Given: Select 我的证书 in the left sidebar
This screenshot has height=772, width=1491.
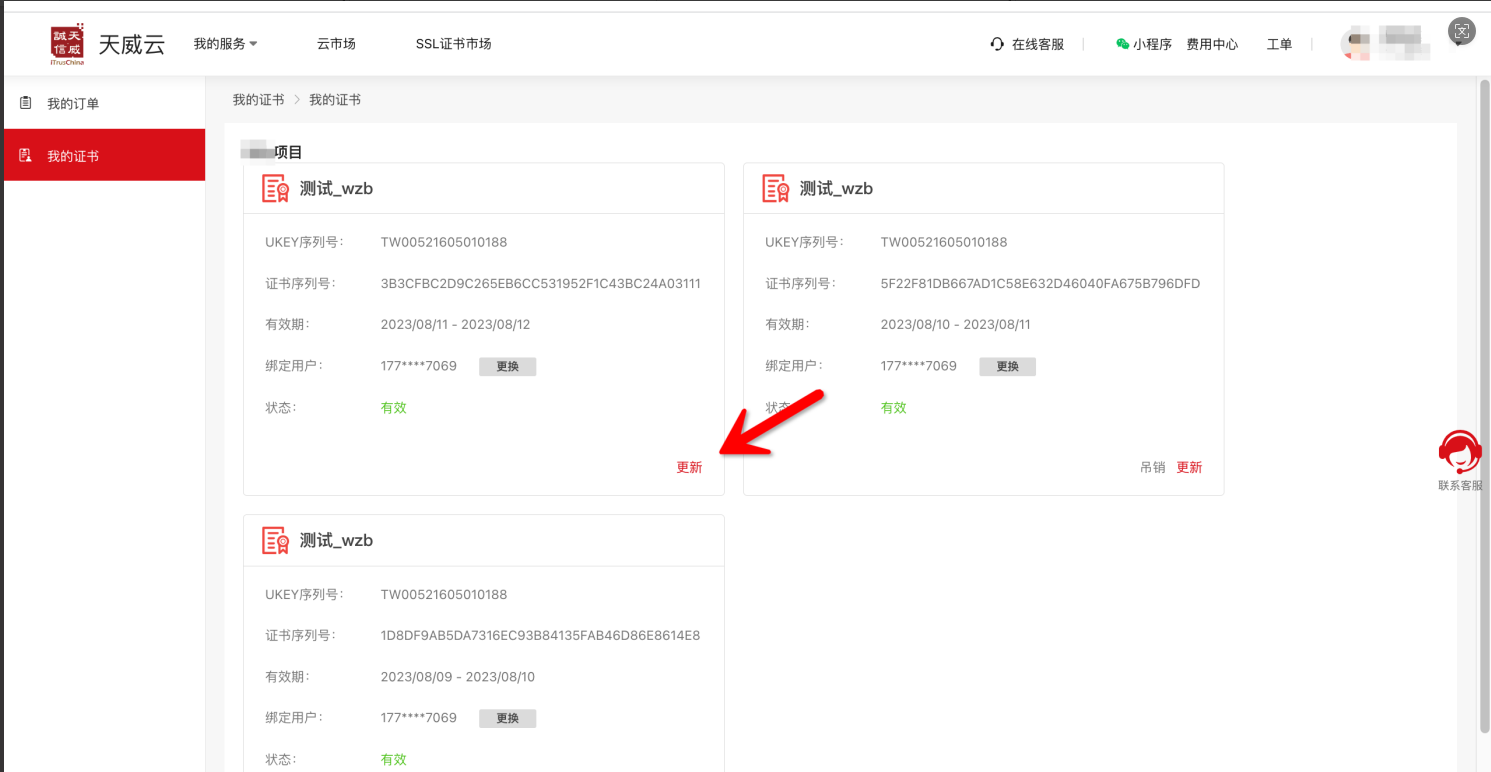Looking at the screenshot, I should [x=73, y=156].
